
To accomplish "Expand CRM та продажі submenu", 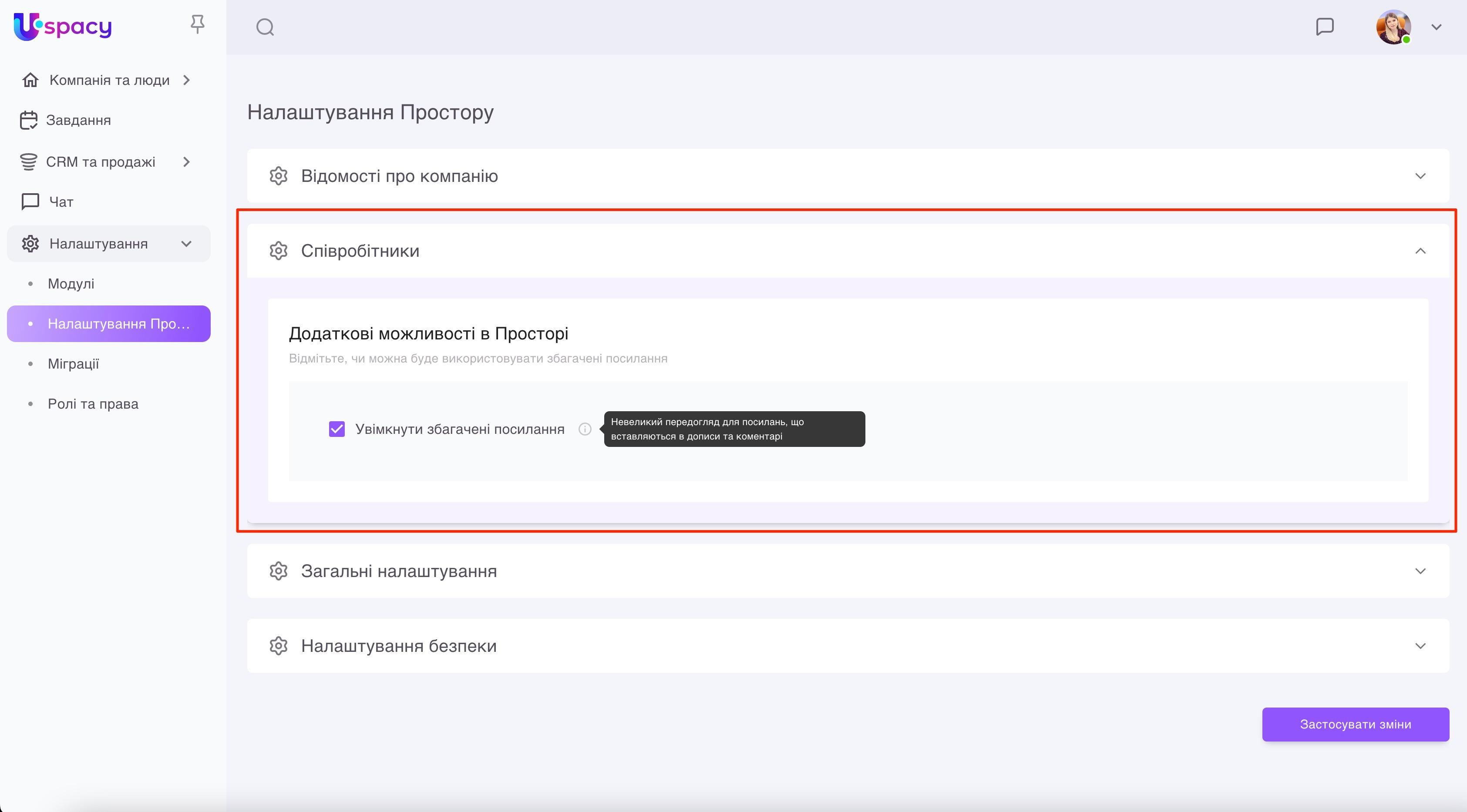I will [186, 162].
